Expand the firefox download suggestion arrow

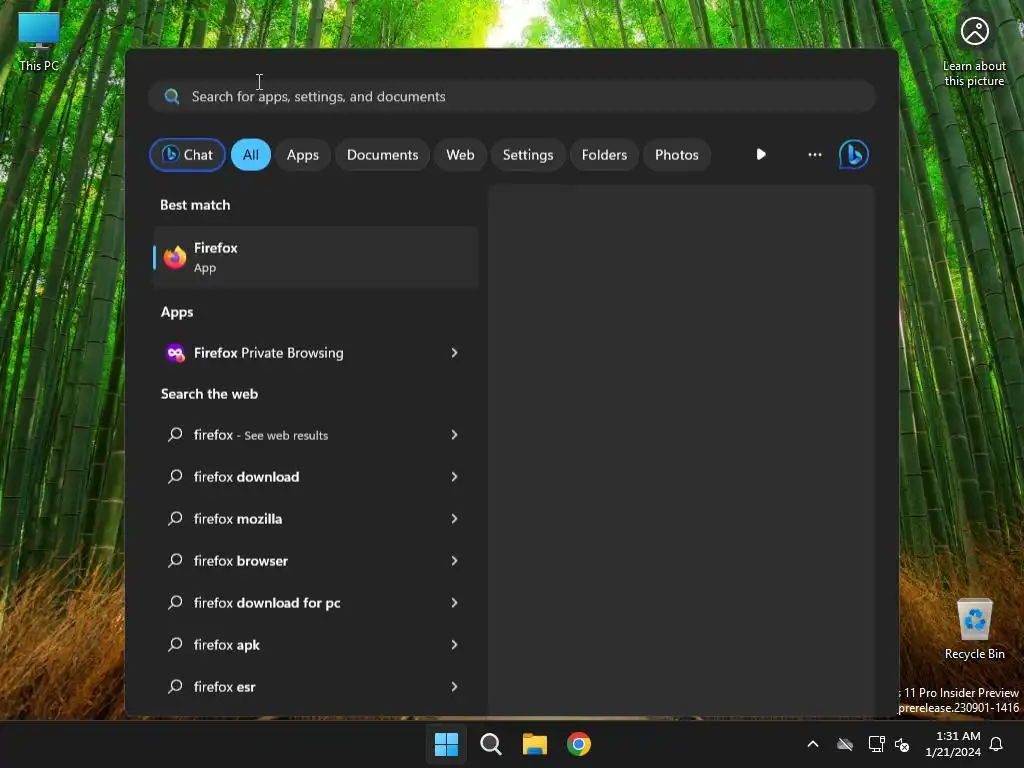coord(455,477)
